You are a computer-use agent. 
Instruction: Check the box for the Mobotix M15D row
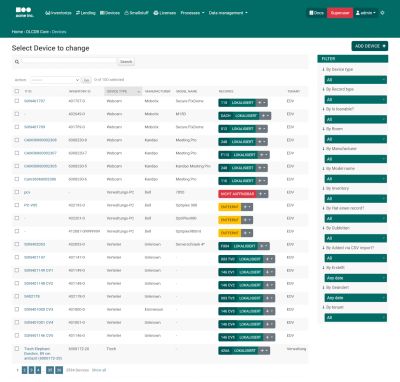point(17,114)
